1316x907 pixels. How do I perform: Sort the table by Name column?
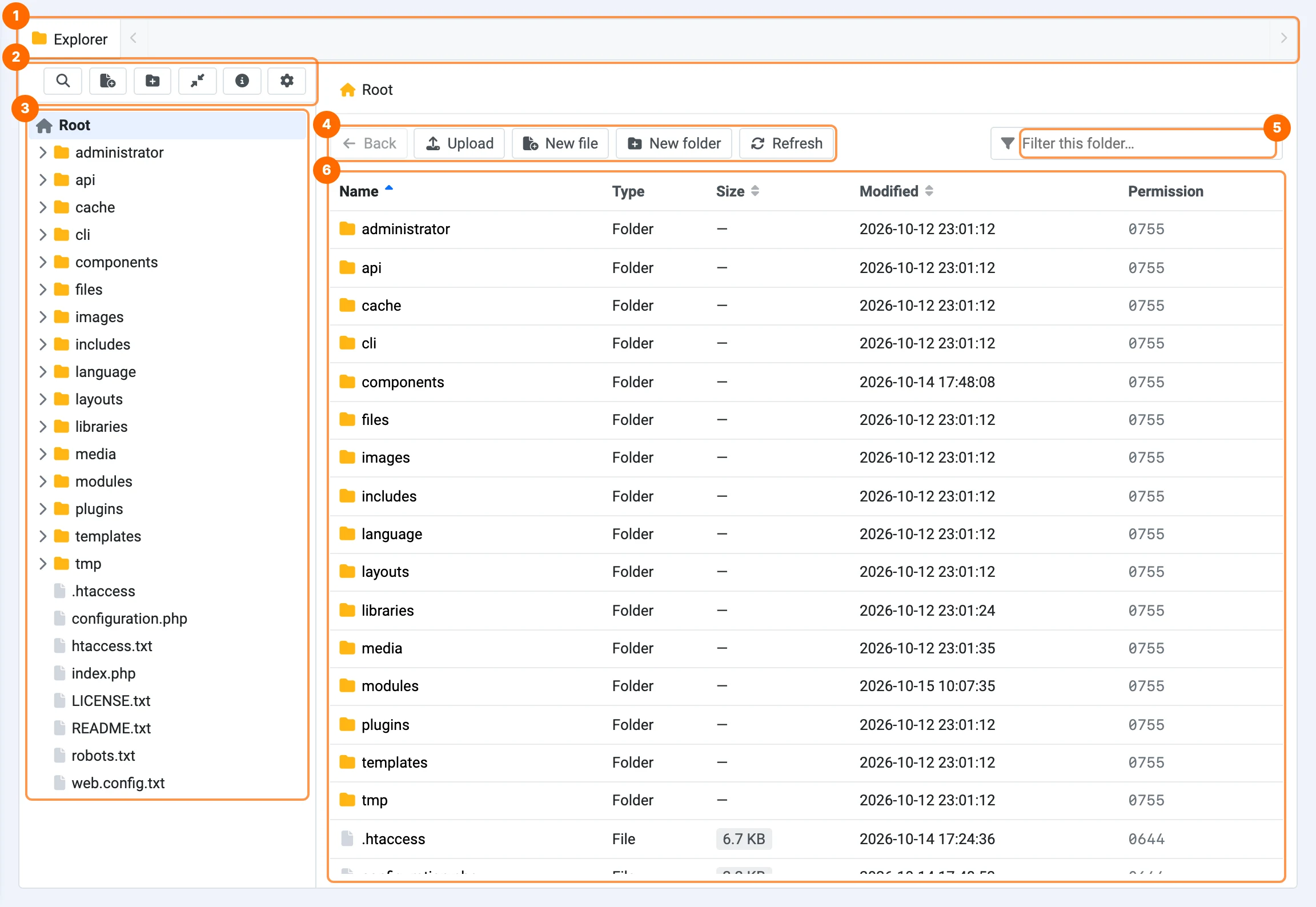click(x=366, y=191)
